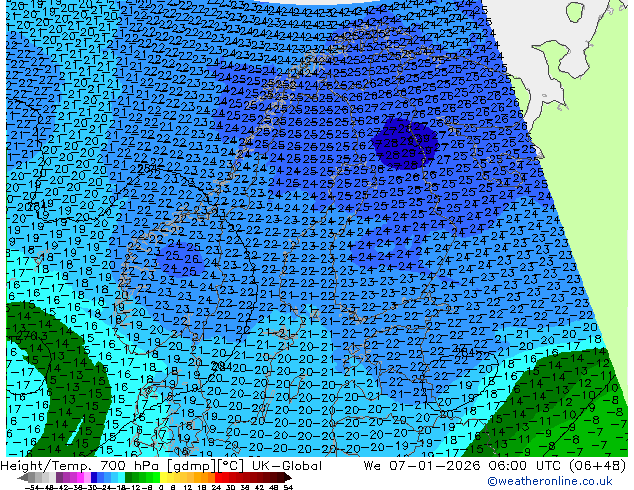Select the 'Height/Temp. 700 hPa' chart title
Viewport: 634px width, 490px height.
click(x=81, y=466)
